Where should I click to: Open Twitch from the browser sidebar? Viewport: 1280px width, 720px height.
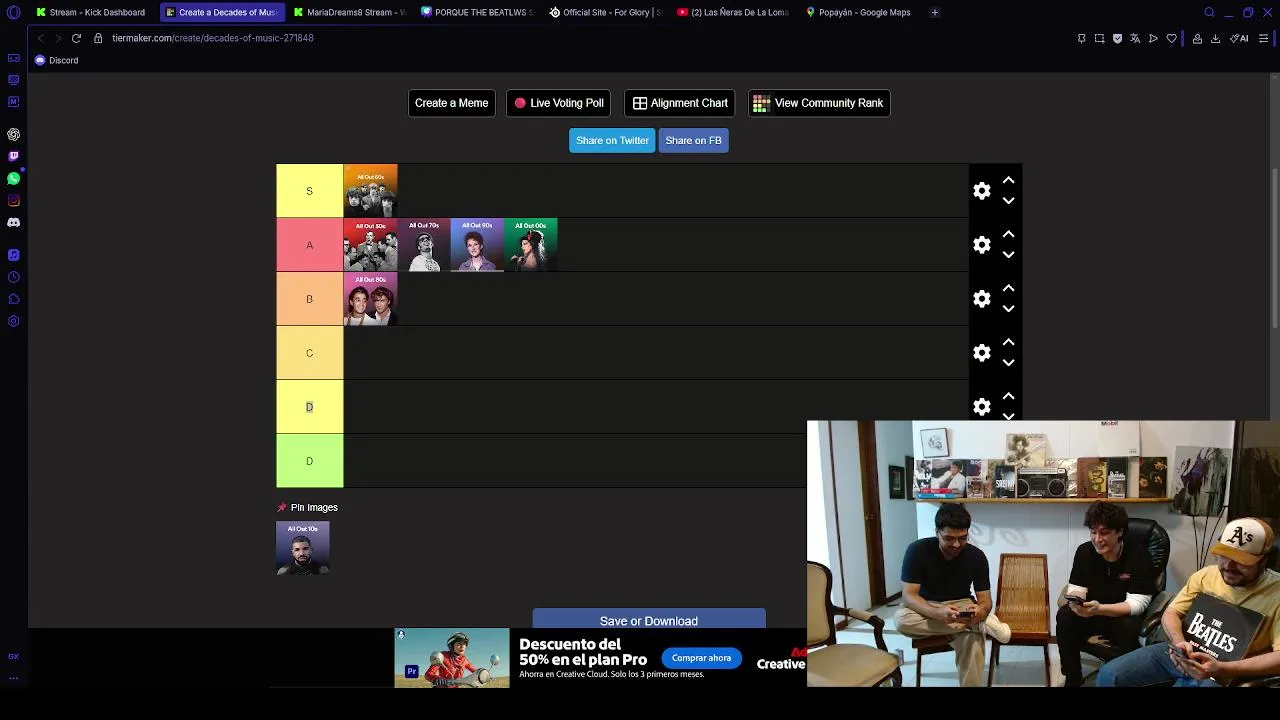(x=13, y=156)
